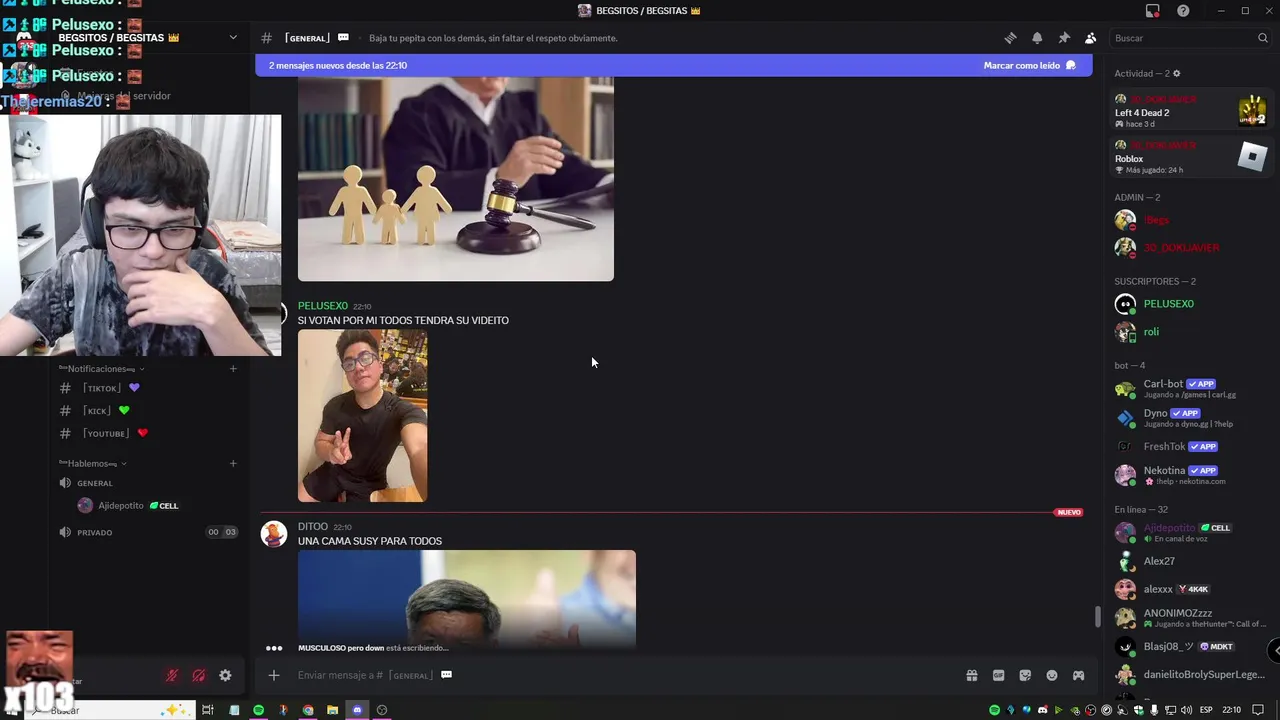The image size is (1280, 720).
Task: Open notification settings bell icon
Action: click(1037, 38)
